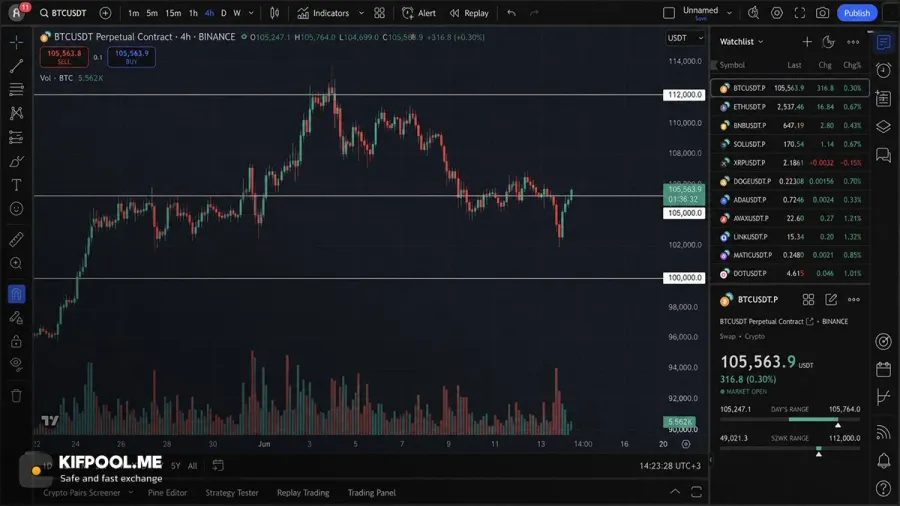Open the candlestick chart style selector

click(275, 13)
